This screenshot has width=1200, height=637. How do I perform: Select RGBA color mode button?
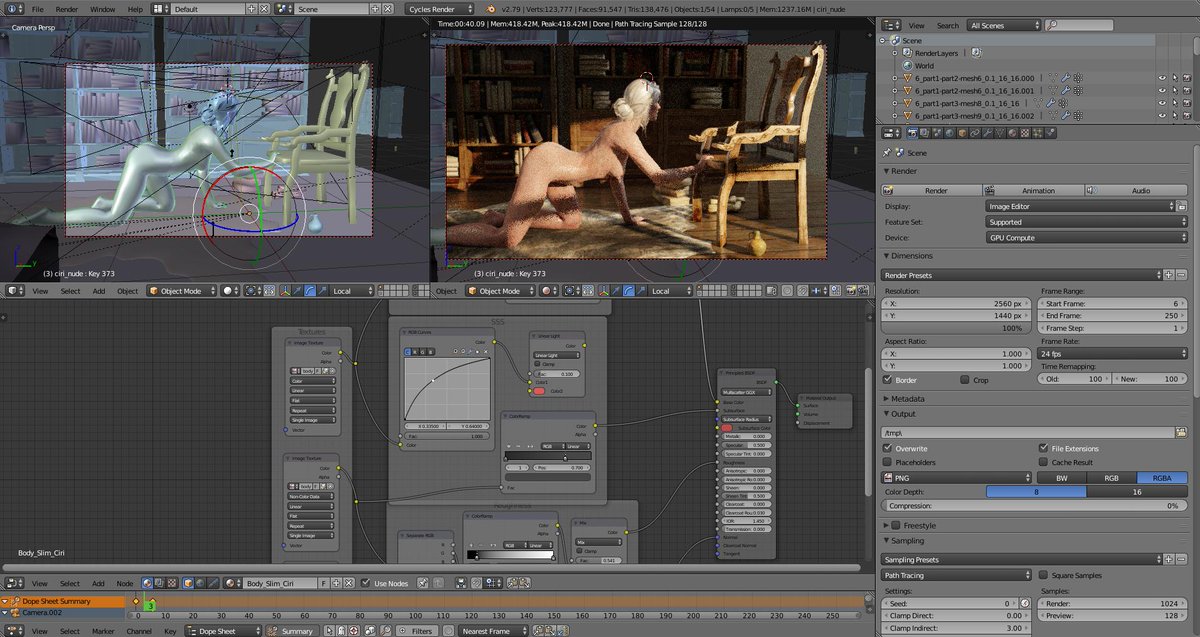point(1161,477)
